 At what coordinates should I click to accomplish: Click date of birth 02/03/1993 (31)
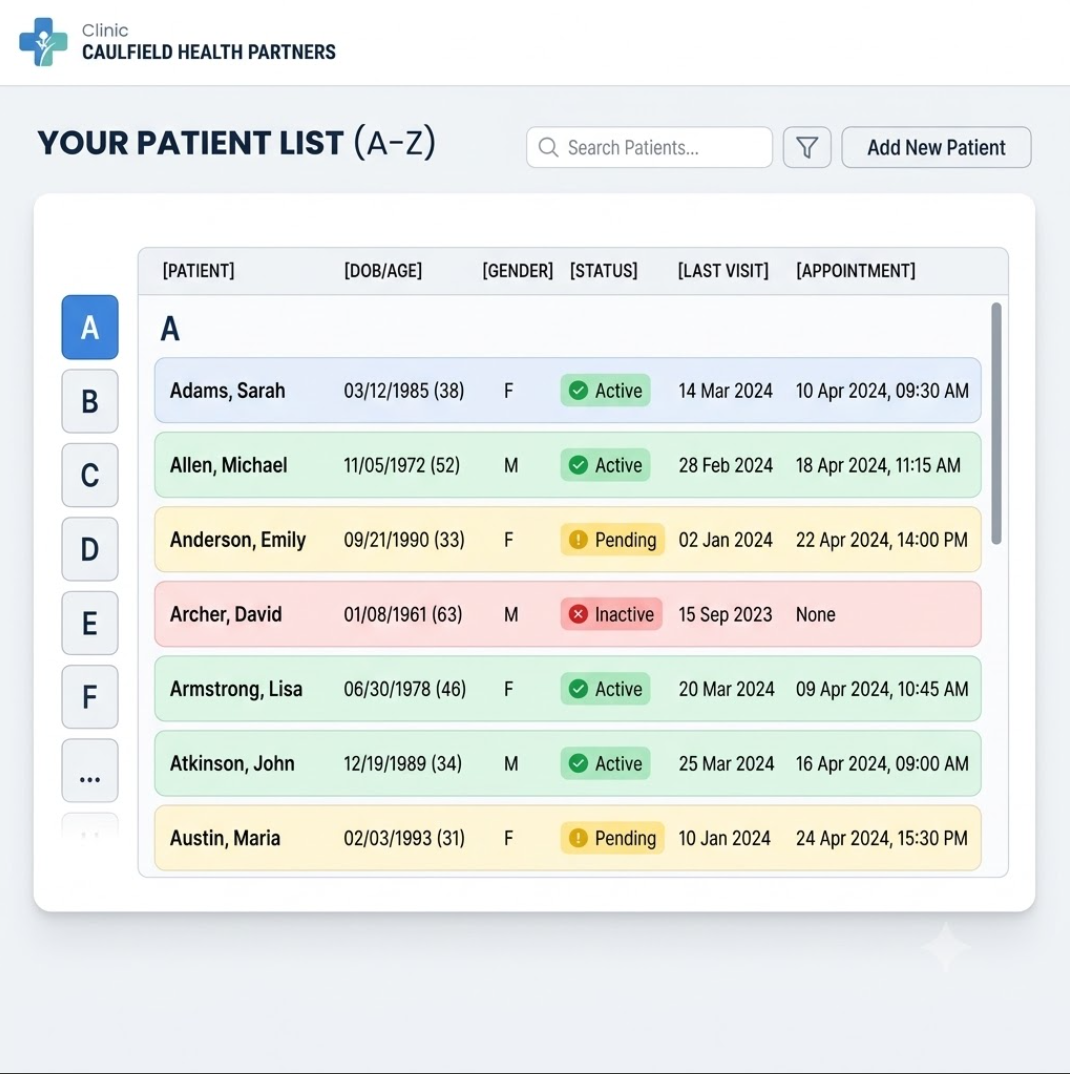pyautogui.click(x=404, y=839)
